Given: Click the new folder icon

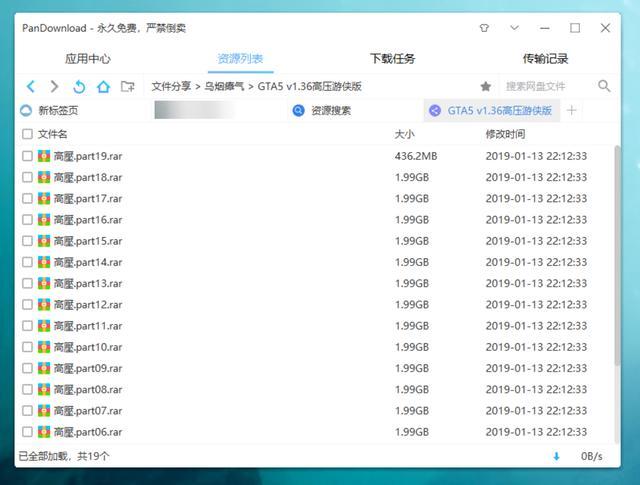Looking at the screenshot, I should 128,87.
